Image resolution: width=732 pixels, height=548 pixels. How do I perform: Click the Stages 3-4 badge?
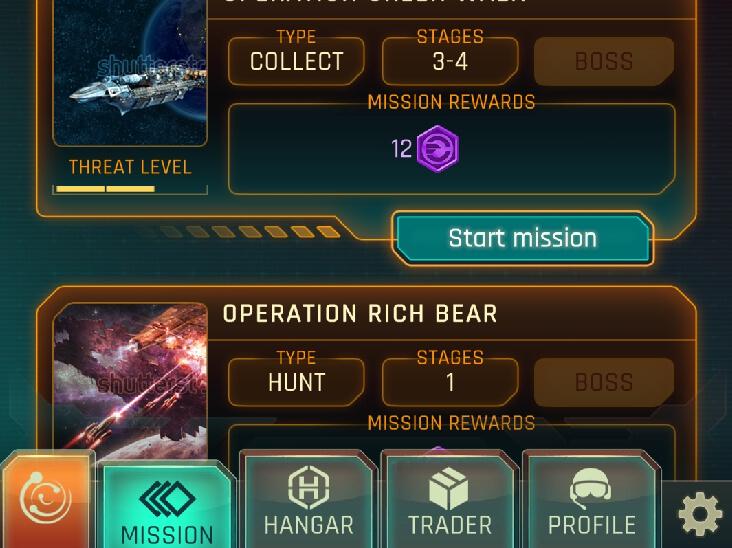click(450, 61)
